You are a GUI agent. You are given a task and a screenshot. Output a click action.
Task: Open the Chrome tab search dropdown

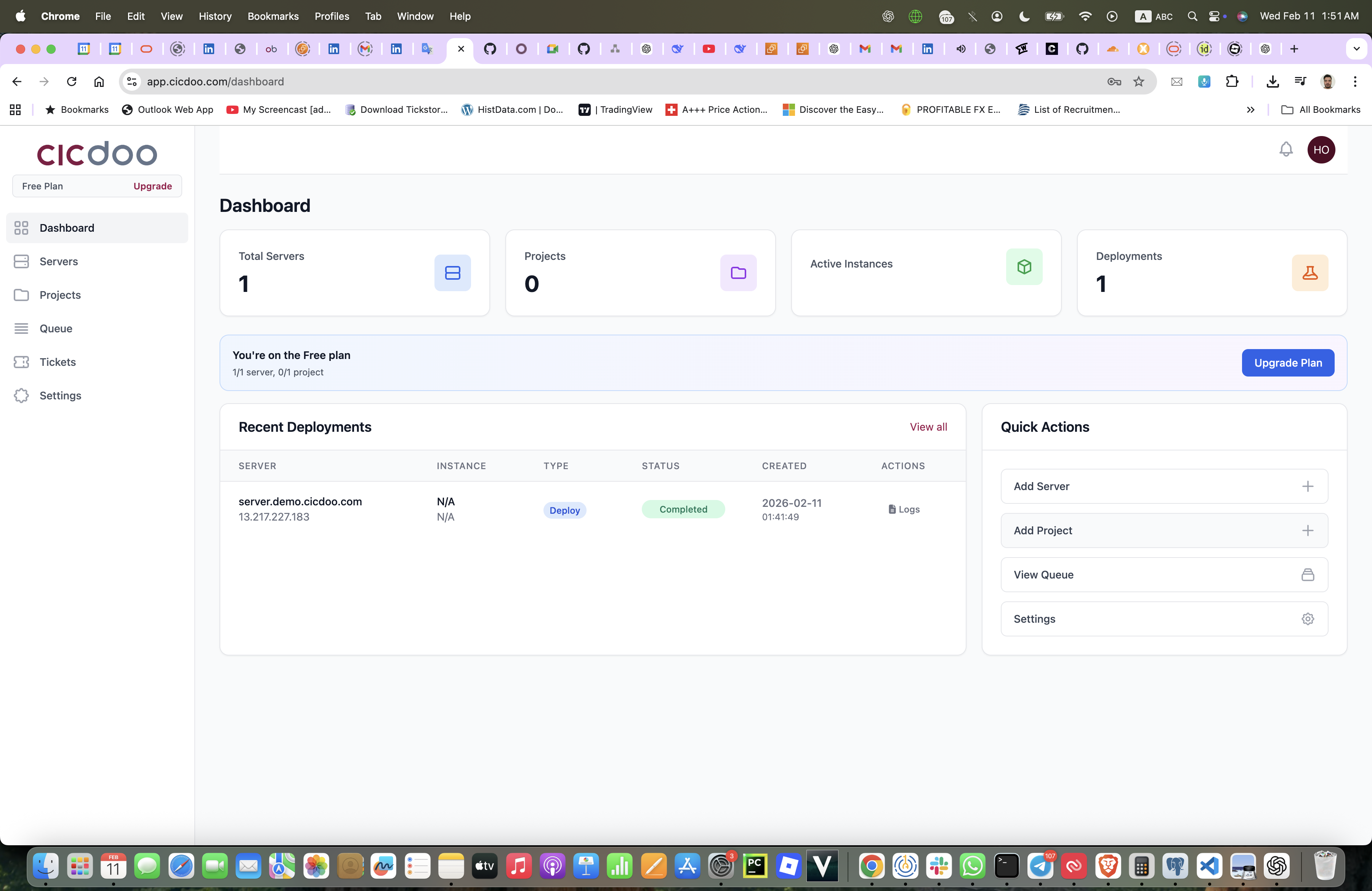coord(1356,49)
